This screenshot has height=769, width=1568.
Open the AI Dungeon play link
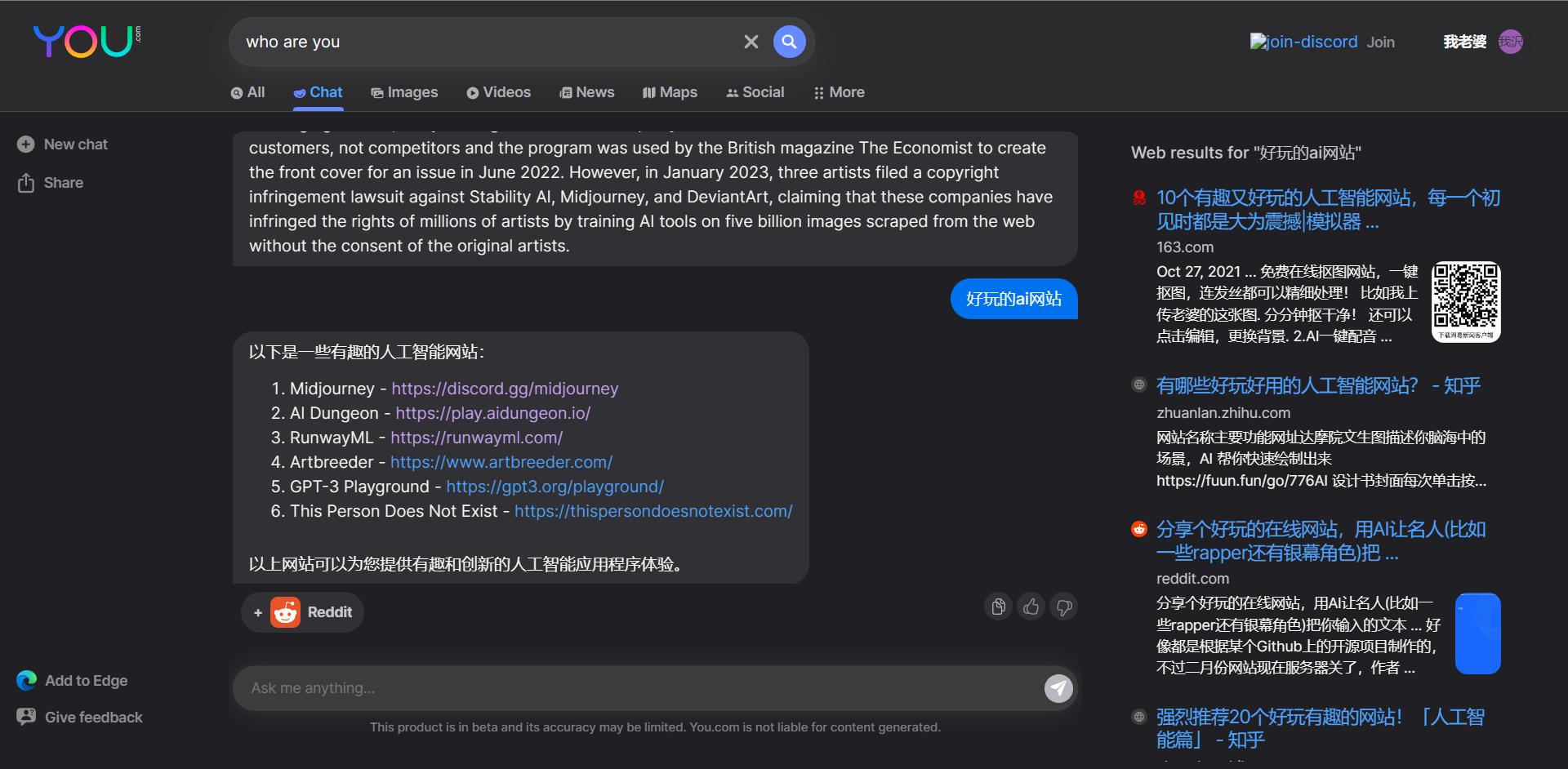coord(493,413)
